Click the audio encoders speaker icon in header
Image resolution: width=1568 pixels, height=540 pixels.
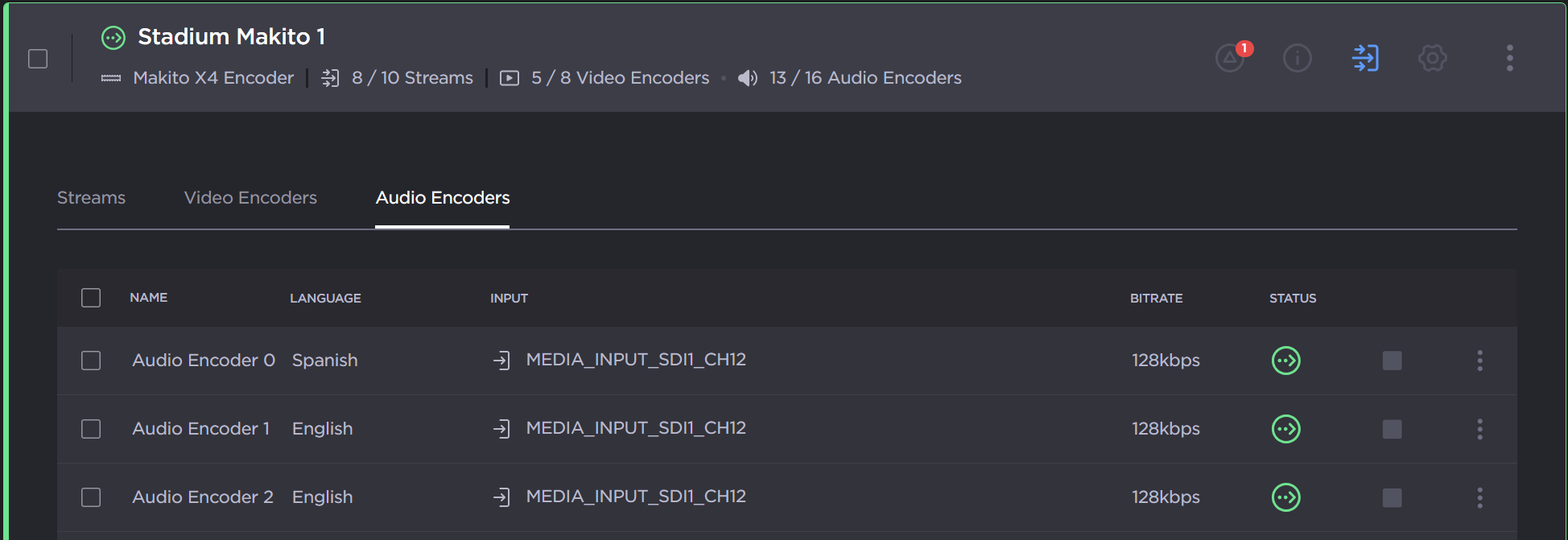pos(748,77)
